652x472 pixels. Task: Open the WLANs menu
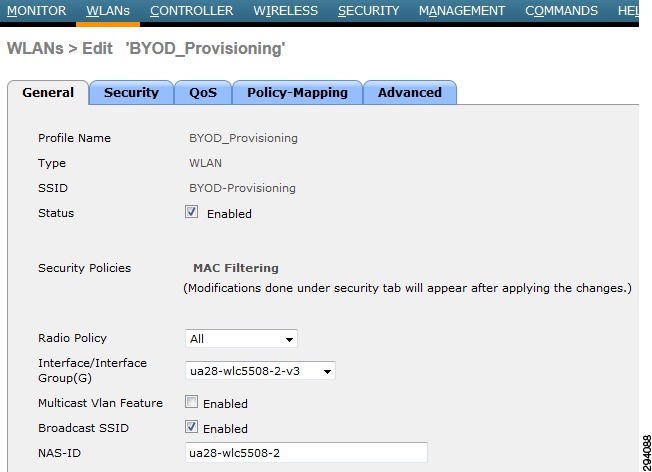108,10
